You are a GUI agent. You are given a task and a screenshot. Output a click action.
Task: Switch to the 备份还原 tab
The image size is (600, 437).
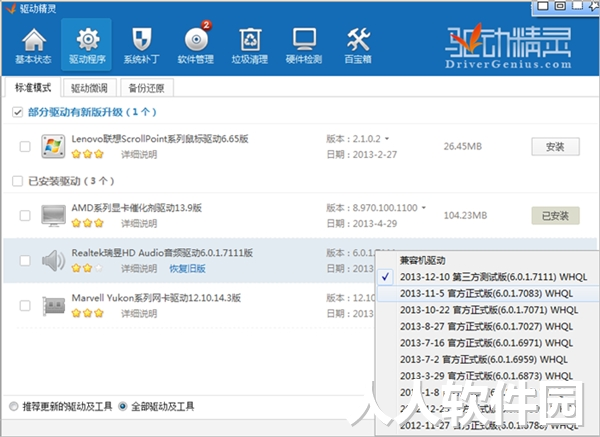tap(147, 88)
